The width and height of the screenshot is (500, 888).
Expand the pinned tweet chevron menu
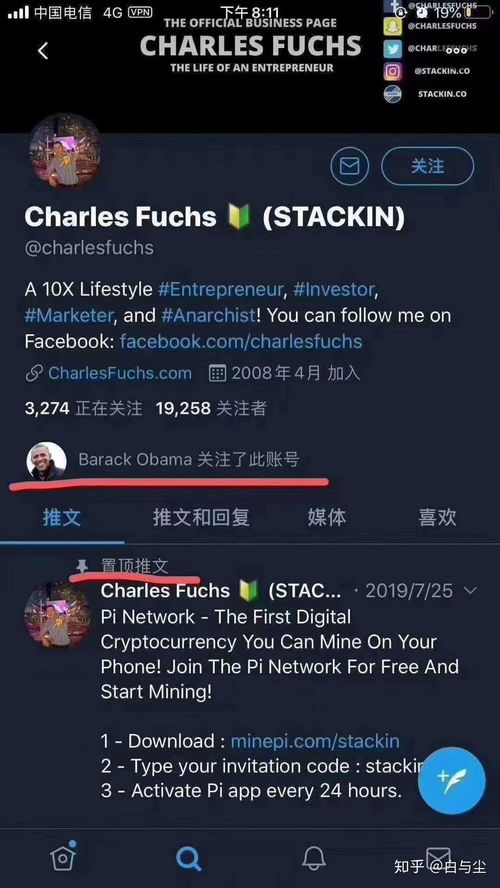click(470, 591)
